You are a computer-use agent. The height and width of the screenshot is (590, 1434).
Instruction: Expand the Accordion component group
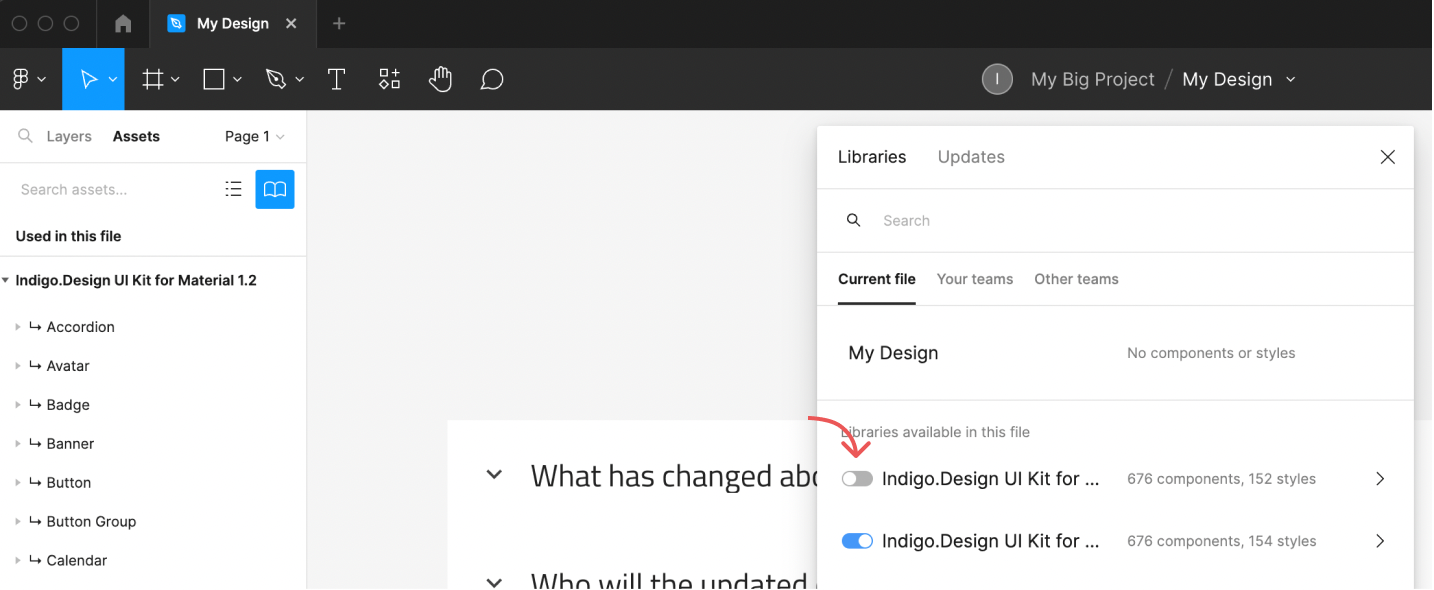[18, 326]
